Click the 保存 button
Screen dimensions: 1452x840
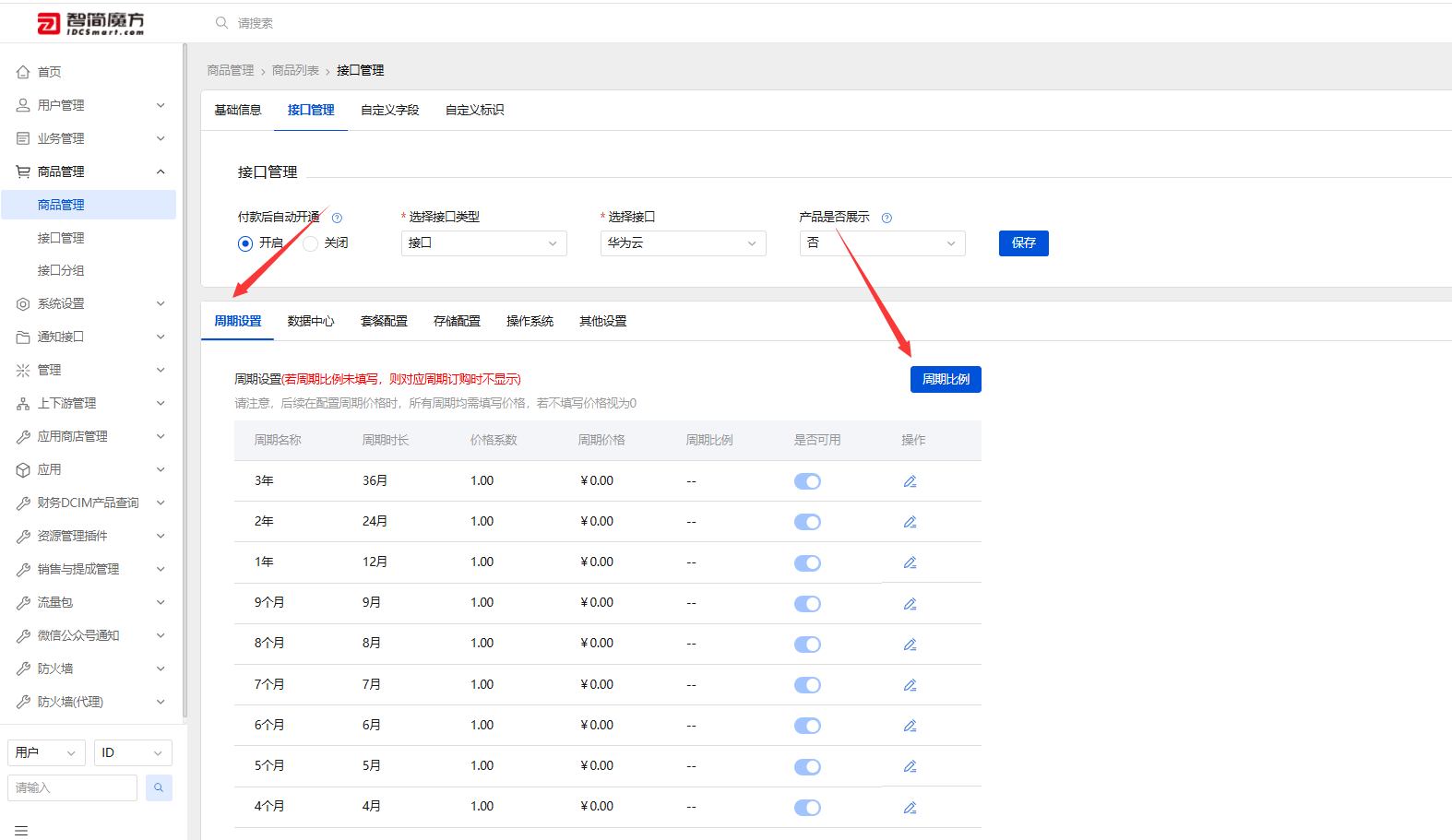pyautogui.click(x=1024, y=243)
